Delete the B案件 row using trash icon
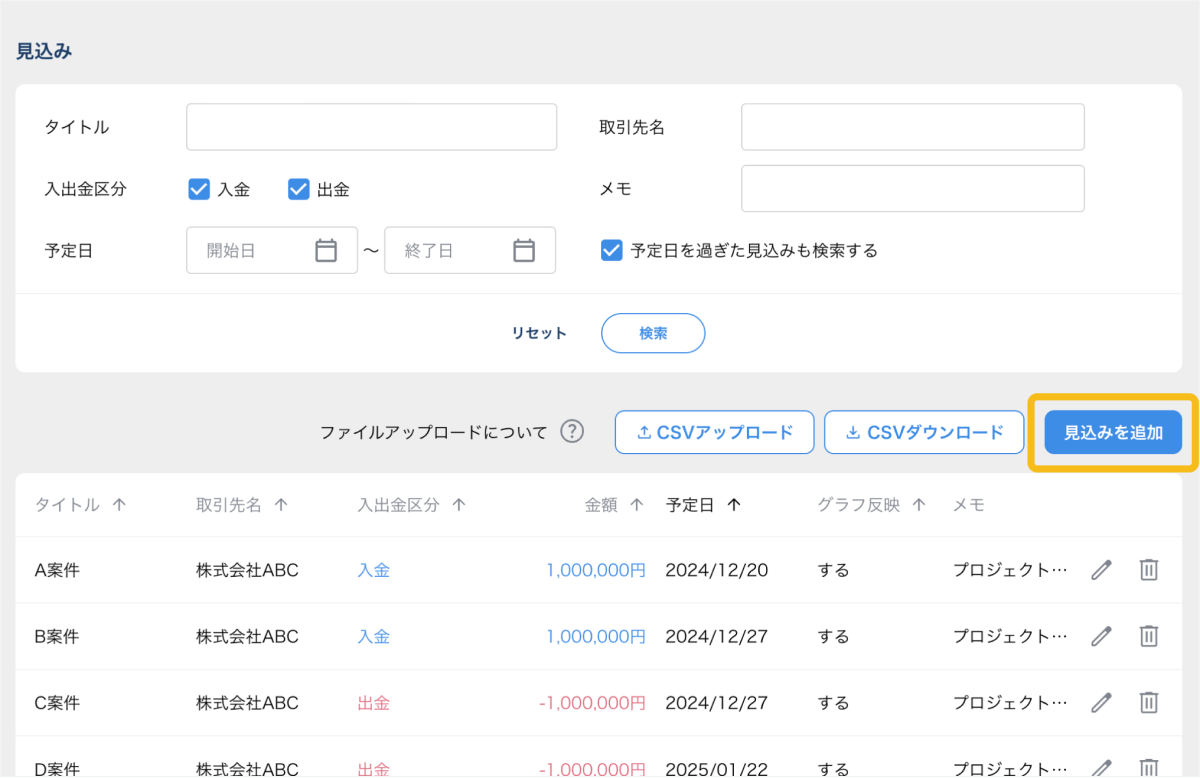 coord(1149,636)
